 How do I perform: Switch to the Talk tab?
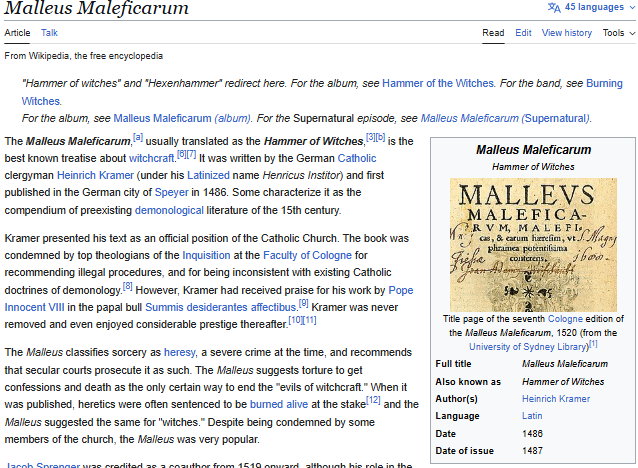(x=49, y=33)
